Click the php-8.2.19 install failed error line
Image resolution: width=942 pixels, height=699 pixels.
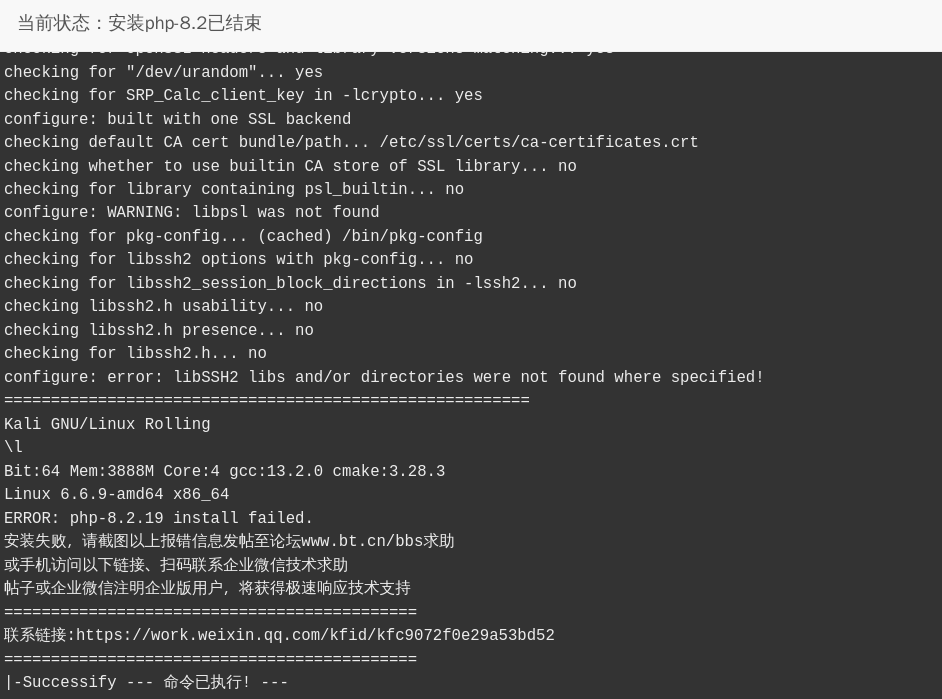pos(159,518)
